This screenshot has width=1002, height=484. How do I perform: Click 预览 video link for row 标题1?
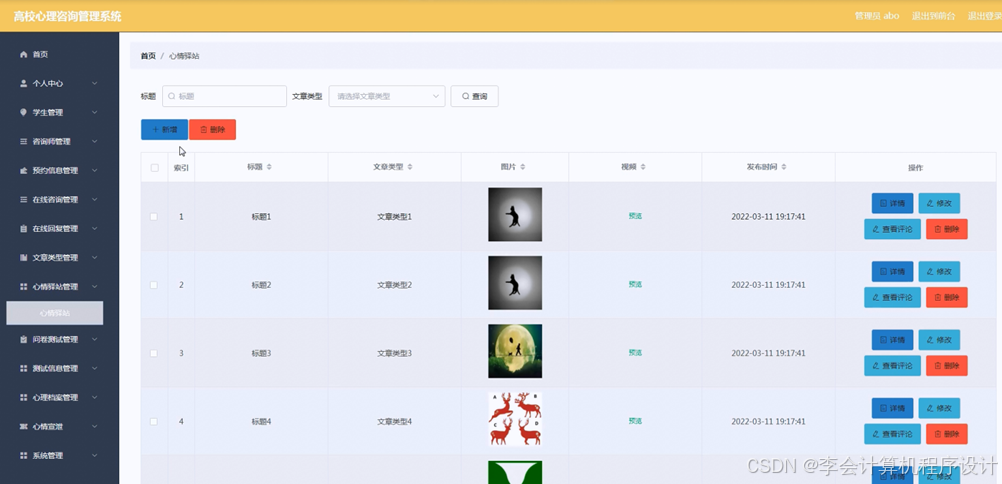click(635, 216)
